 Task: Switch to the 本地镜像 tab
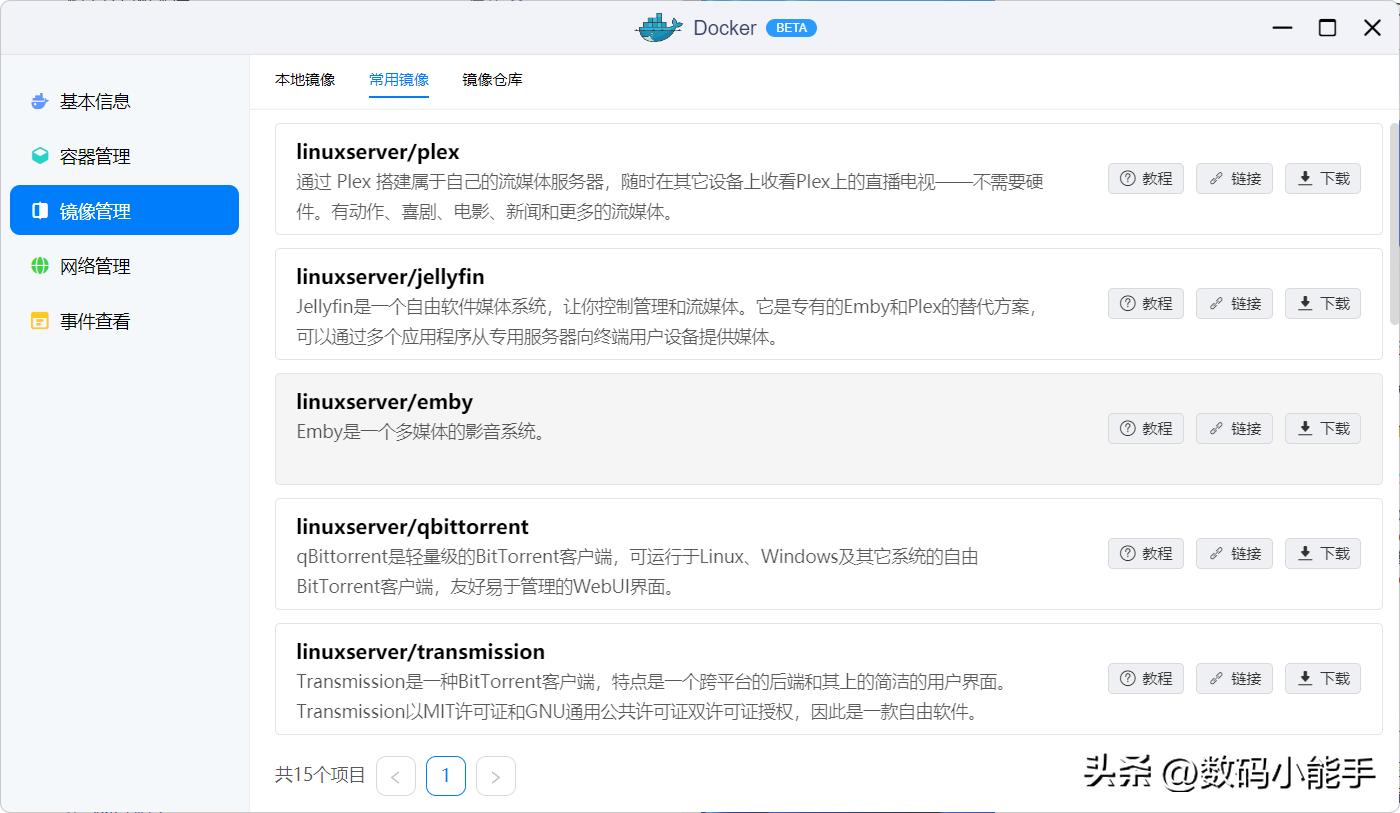coord(304,79)
